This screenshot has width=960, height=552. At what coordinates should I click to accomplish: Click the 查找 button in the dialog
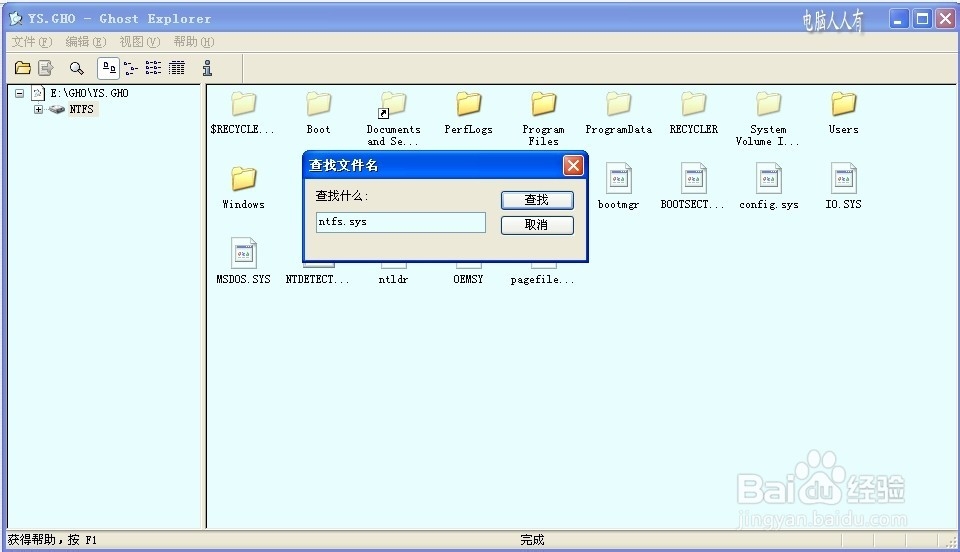tap(537, 200)
